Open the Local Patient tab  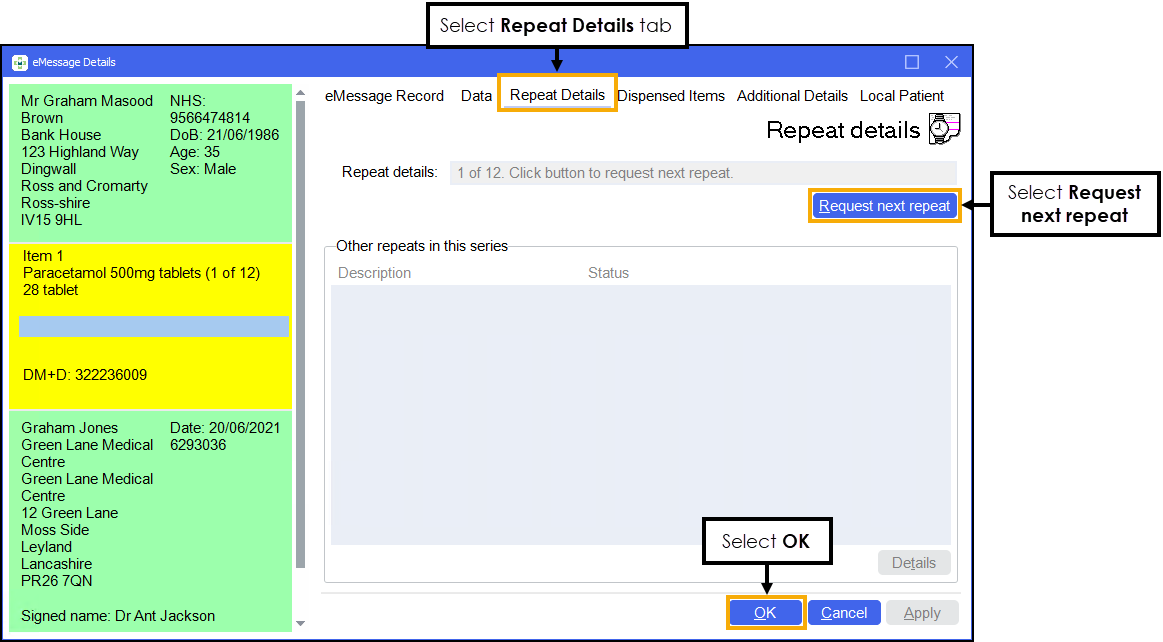(x=901, y=96)
